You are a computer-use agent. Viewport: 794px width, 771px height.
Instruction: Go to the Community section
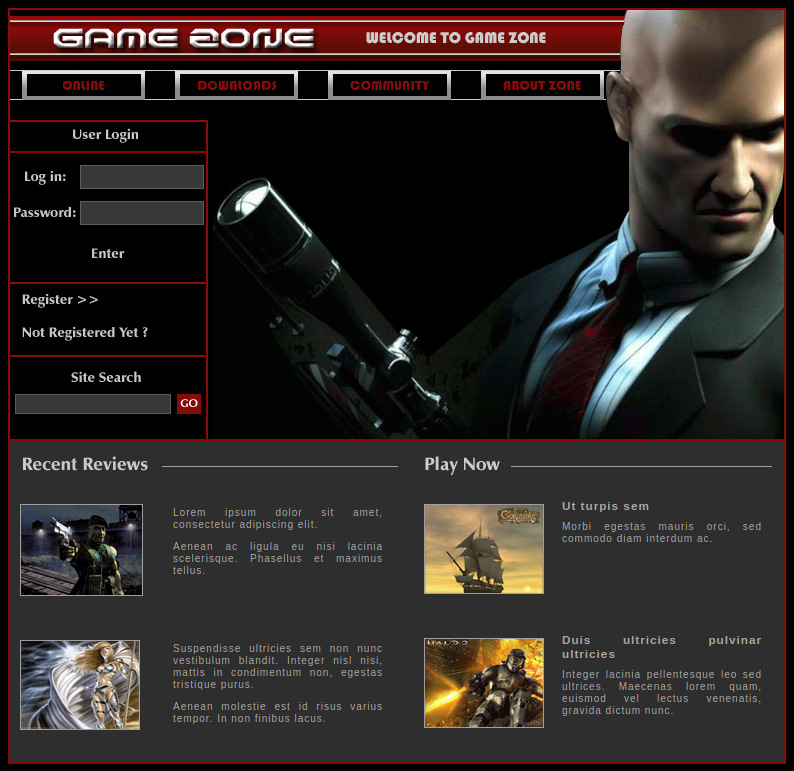tap(389, 85)
